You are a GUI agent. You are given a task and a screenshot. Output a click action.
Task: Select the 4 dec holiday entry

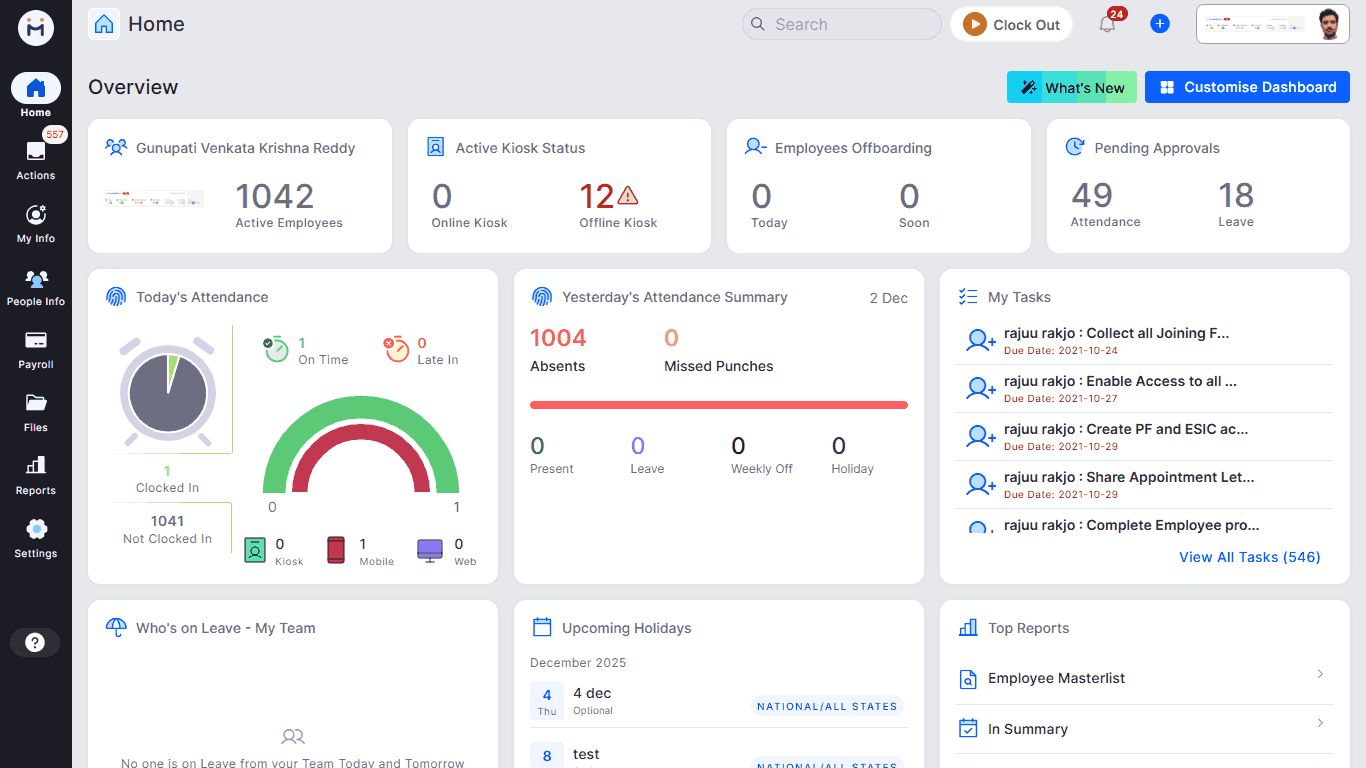(x=719, y=703)
